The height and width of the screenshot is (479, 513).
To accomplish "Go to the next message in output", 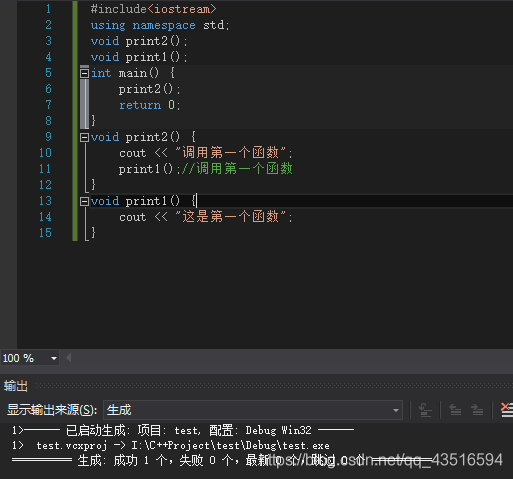I will tap(477, 410).
